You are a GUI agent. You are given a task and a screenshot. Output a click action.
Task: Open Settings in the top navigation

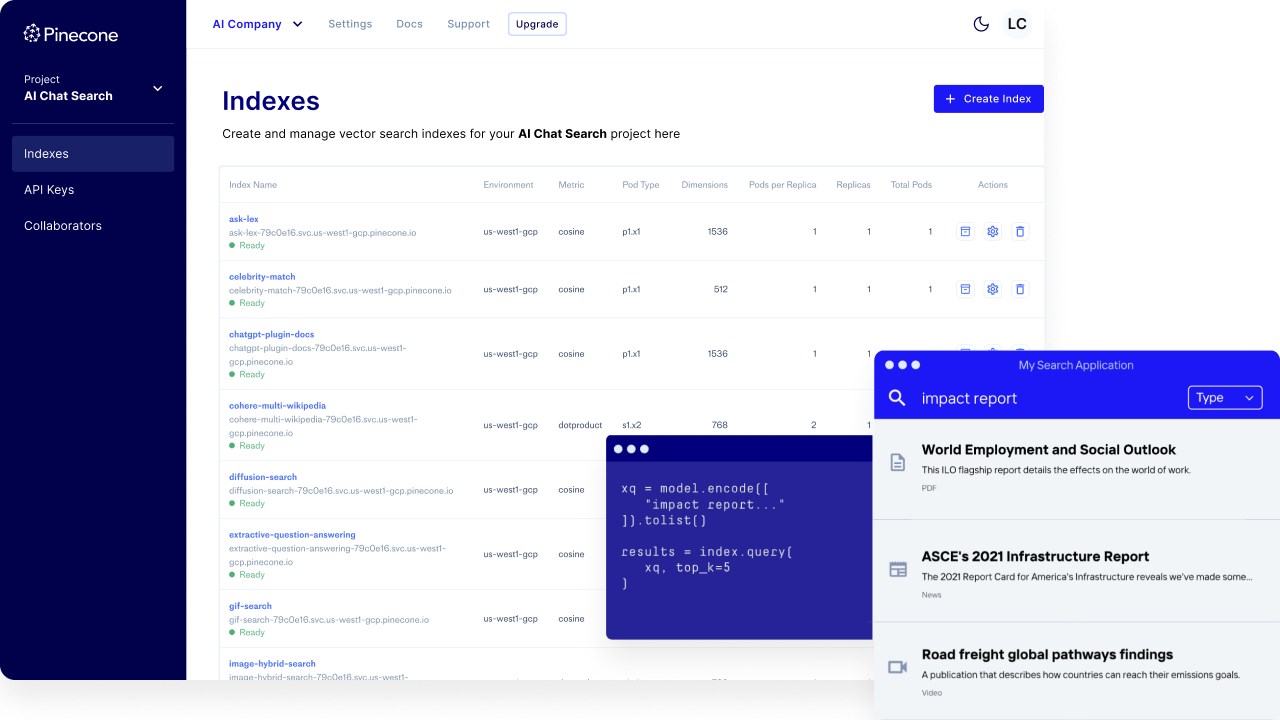[350, 24]
